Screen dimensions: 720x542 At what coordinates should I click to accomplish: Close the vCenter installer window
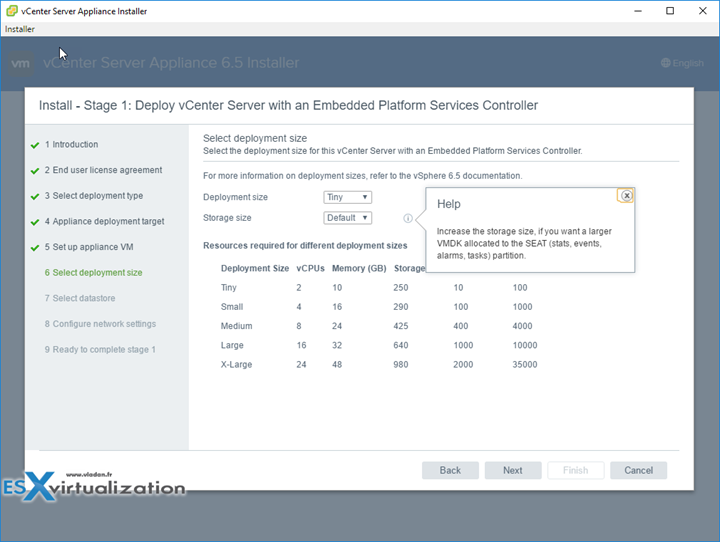(x=703, y=11)
